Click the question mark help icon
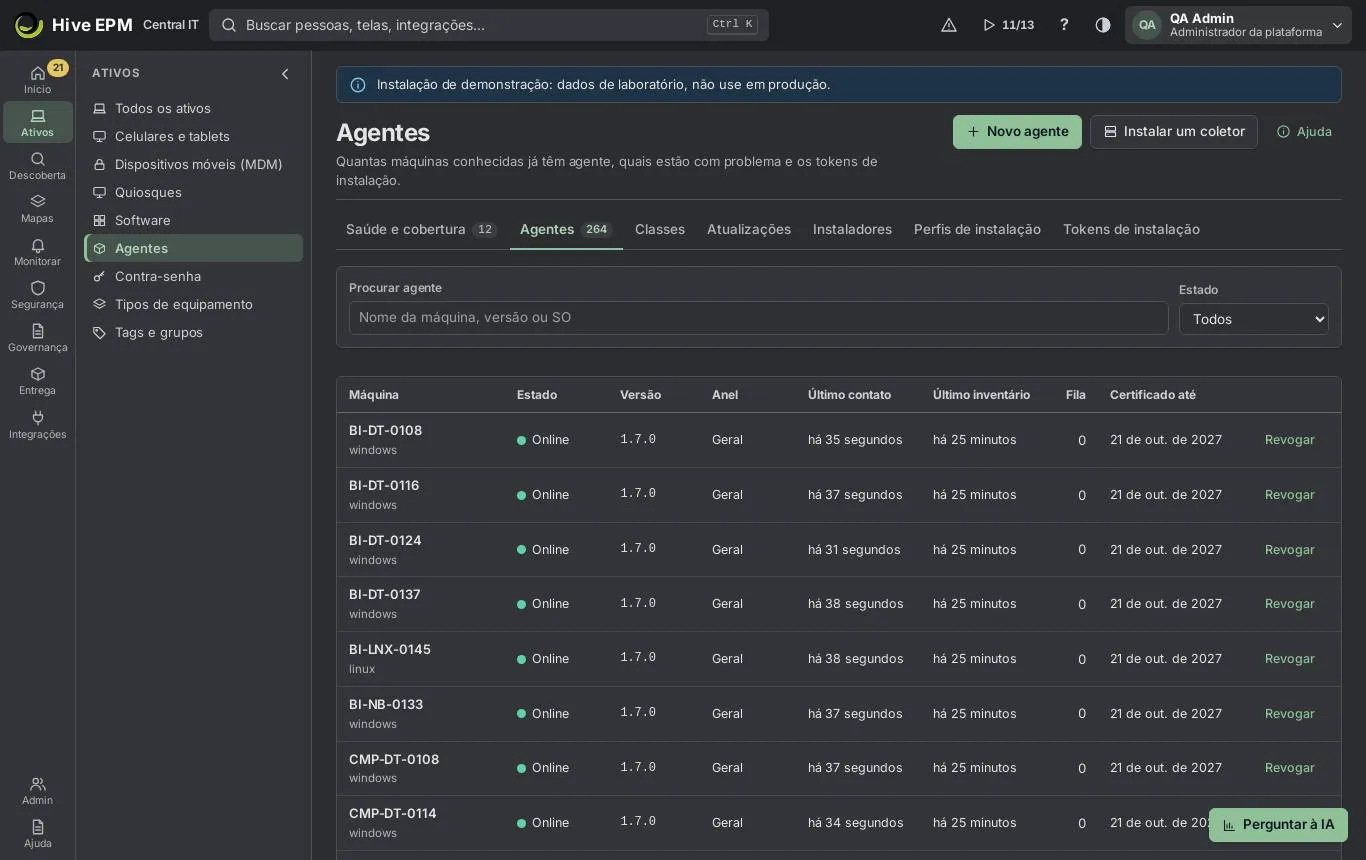1366x860 pixels. point(1064,25)
